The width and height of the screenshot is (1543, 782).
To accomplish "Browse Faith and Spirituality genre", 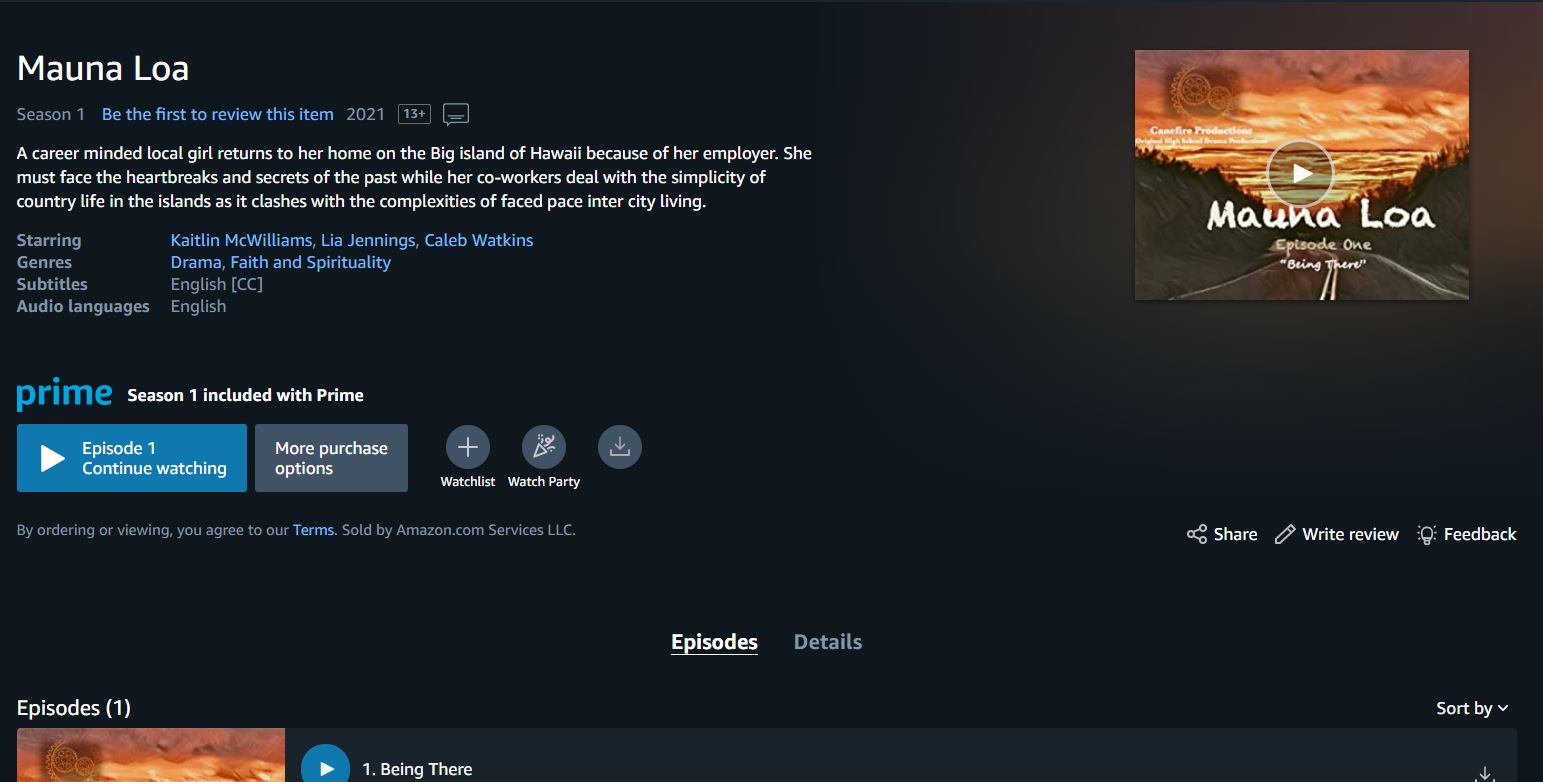I will (311, 262).
